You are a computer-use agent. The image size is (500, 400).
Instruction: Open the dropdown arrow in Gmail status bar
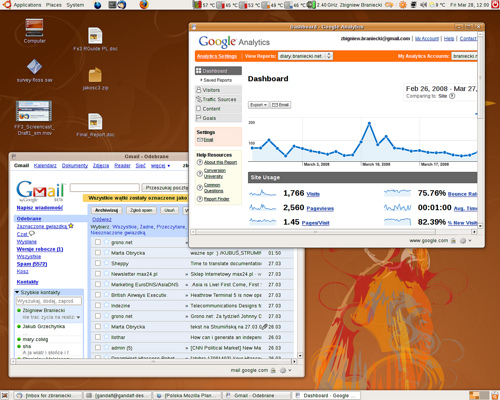290,370
